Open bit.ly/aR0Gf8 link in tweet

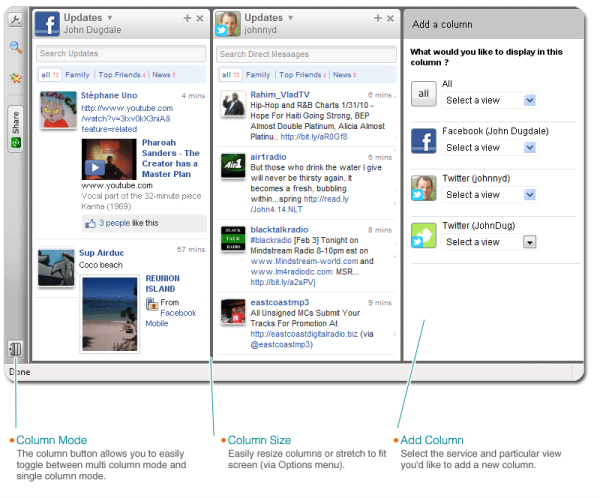[x=314, y=137]
